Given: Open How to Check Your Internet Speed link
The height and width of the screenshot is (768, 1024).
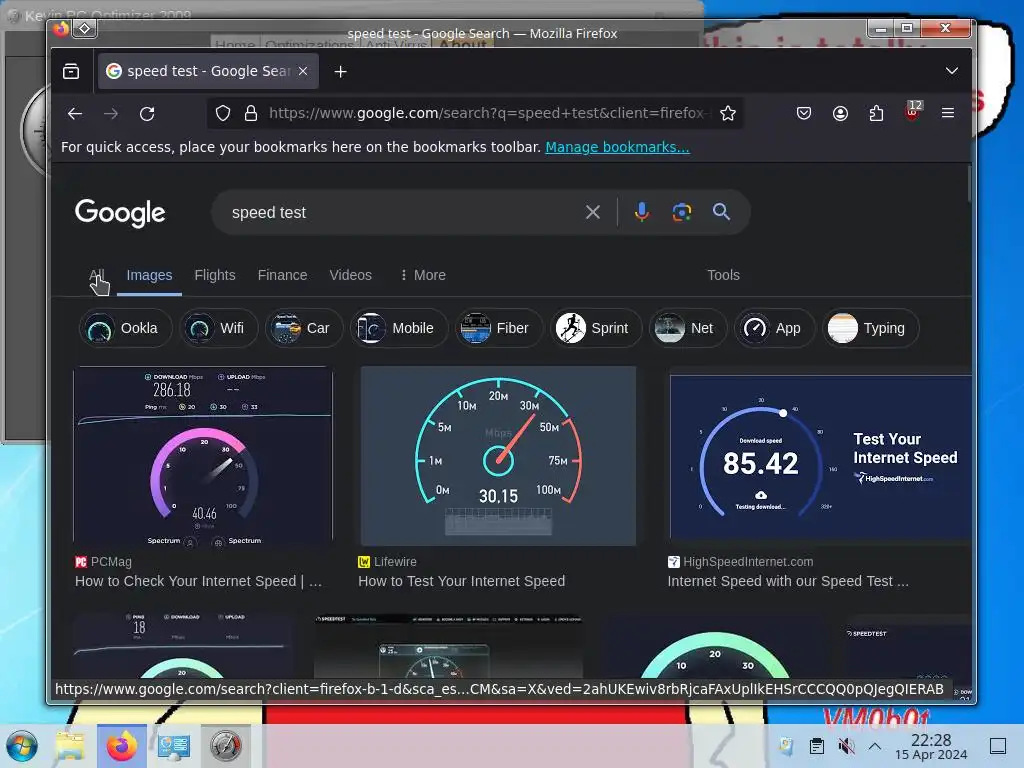Looking at the screenshot, I should coord(199,581).
